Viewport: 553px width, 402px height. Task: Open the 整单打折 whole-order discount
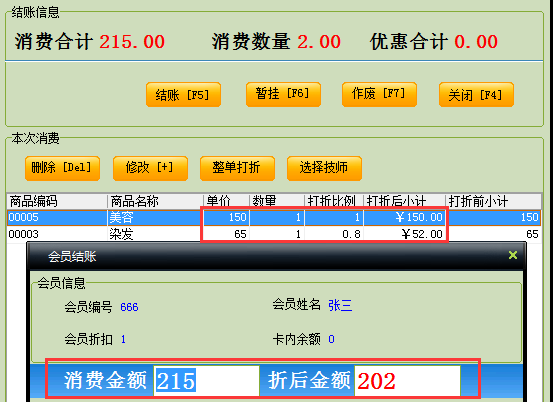(x=237, y=168)
